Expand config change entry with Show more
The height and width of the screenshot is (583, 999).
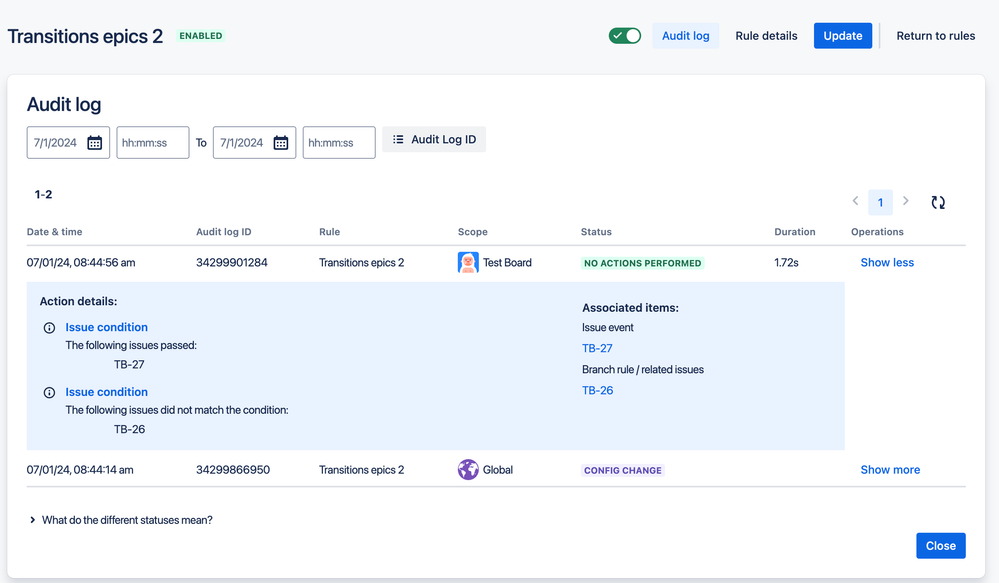point(890,470)
